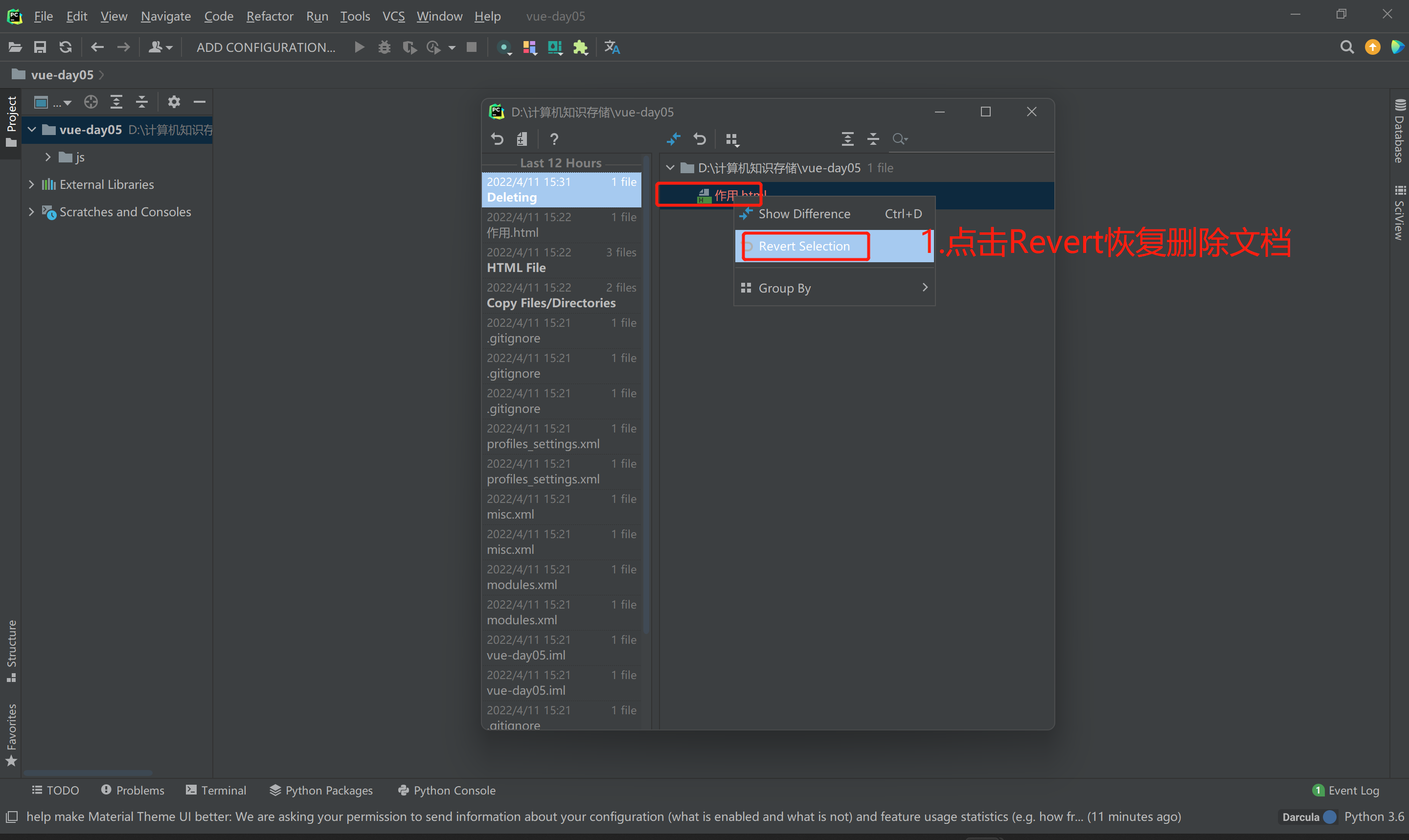Choose Revert Selection from context menu

(x=803, y=246)
